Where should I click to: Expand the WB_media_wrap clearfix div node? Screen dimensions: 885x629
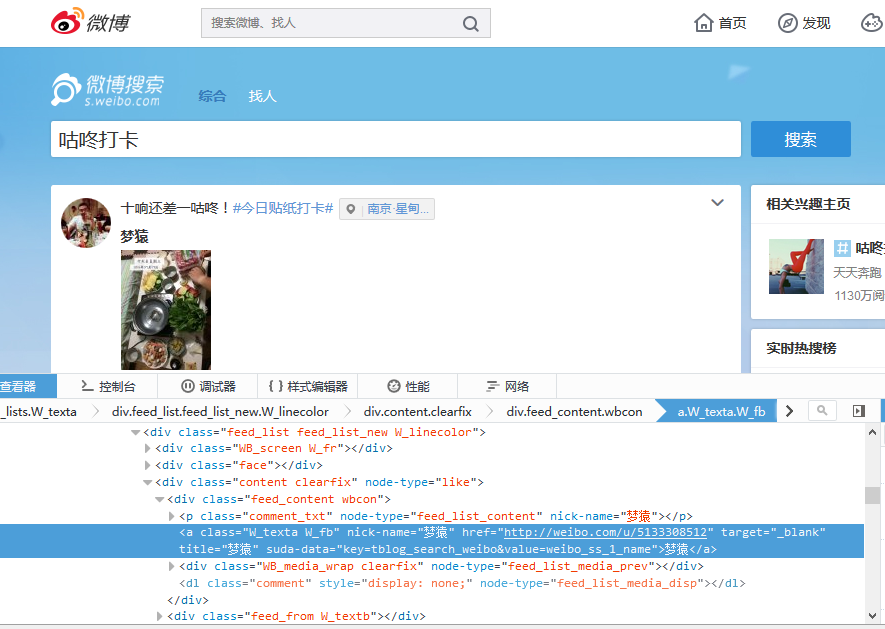(x=172, y=566)
